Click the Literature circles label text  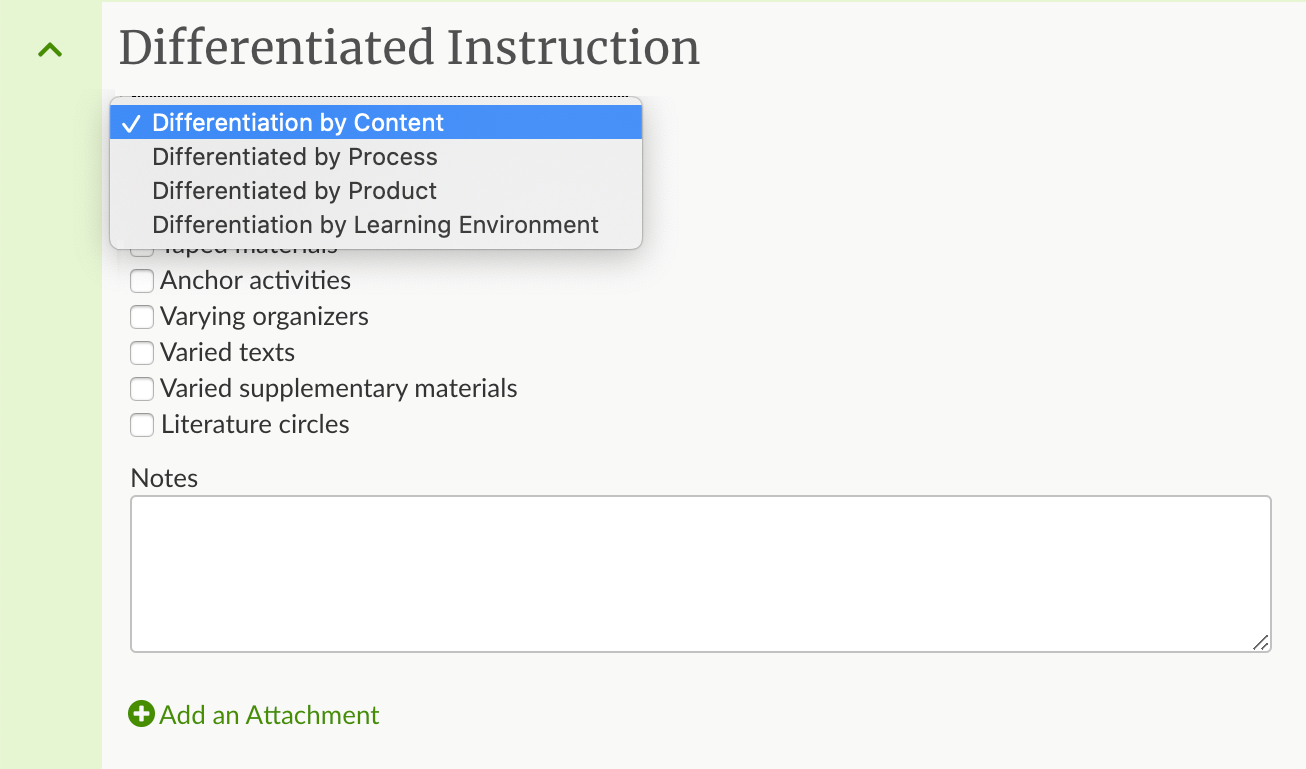click(255, 424)
